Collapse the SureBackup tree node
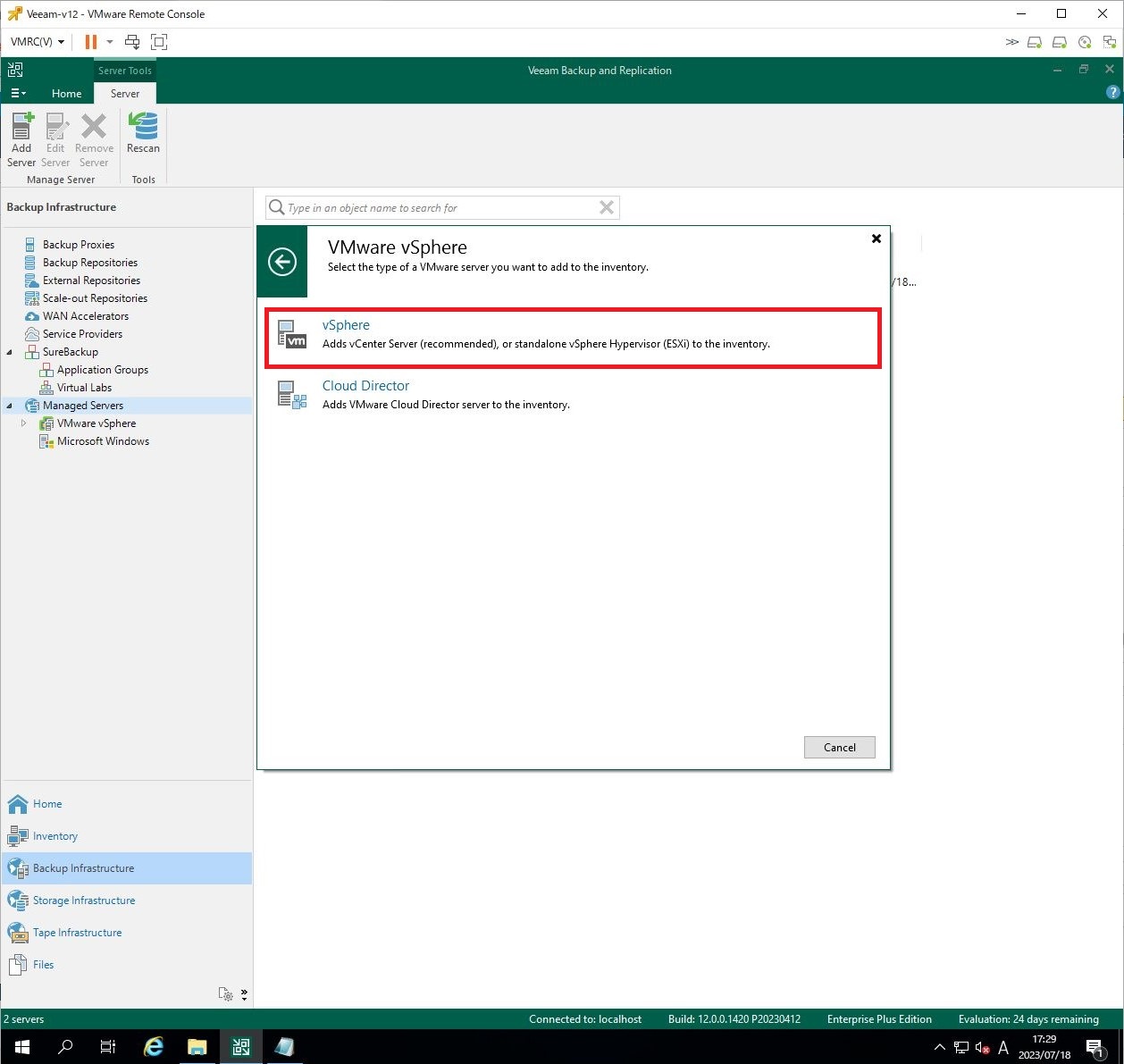Viewport: 1124px width, 1064px height. click(10, 352)
